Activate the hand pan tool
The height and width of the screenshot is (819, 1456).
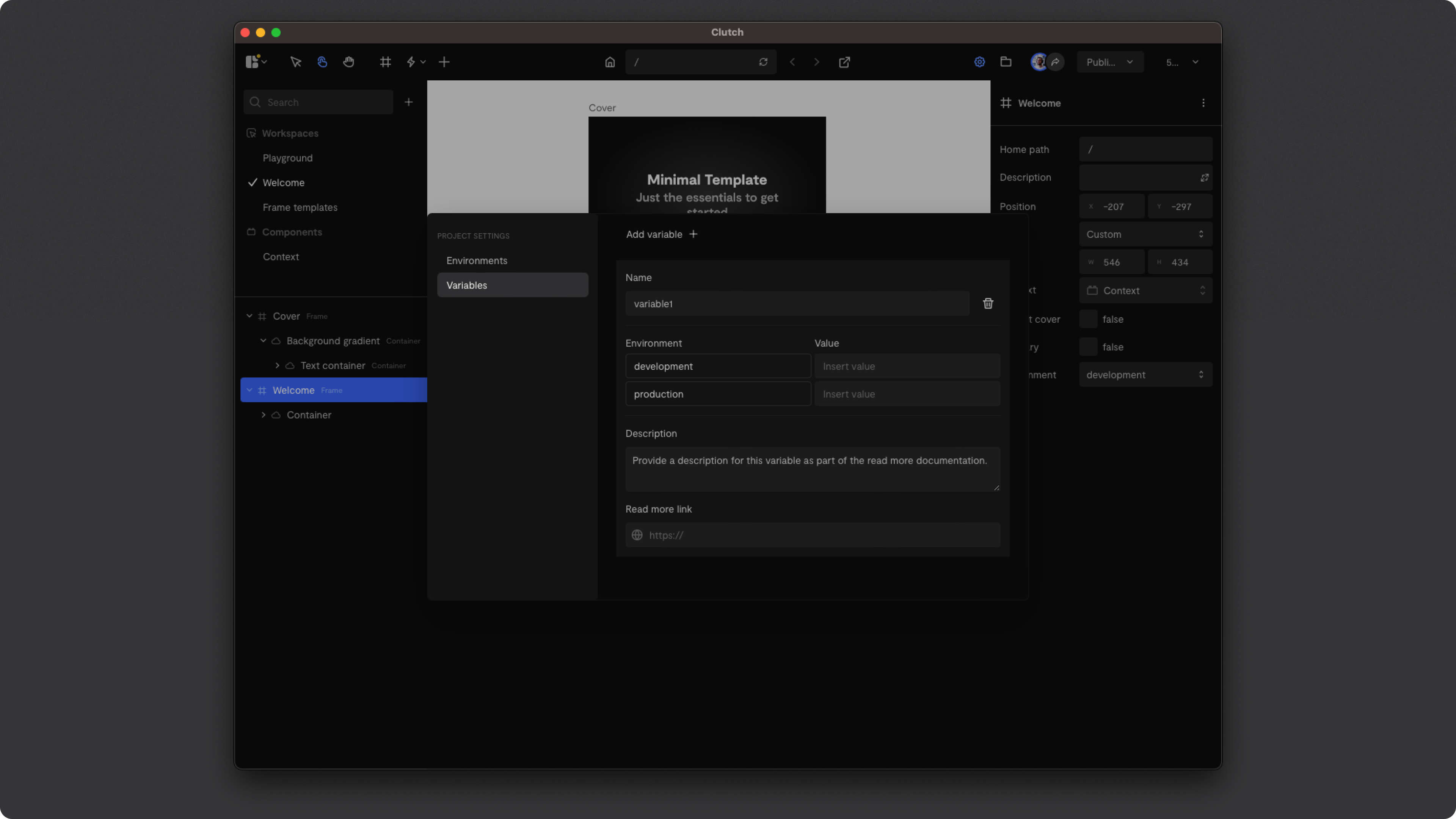349,62
